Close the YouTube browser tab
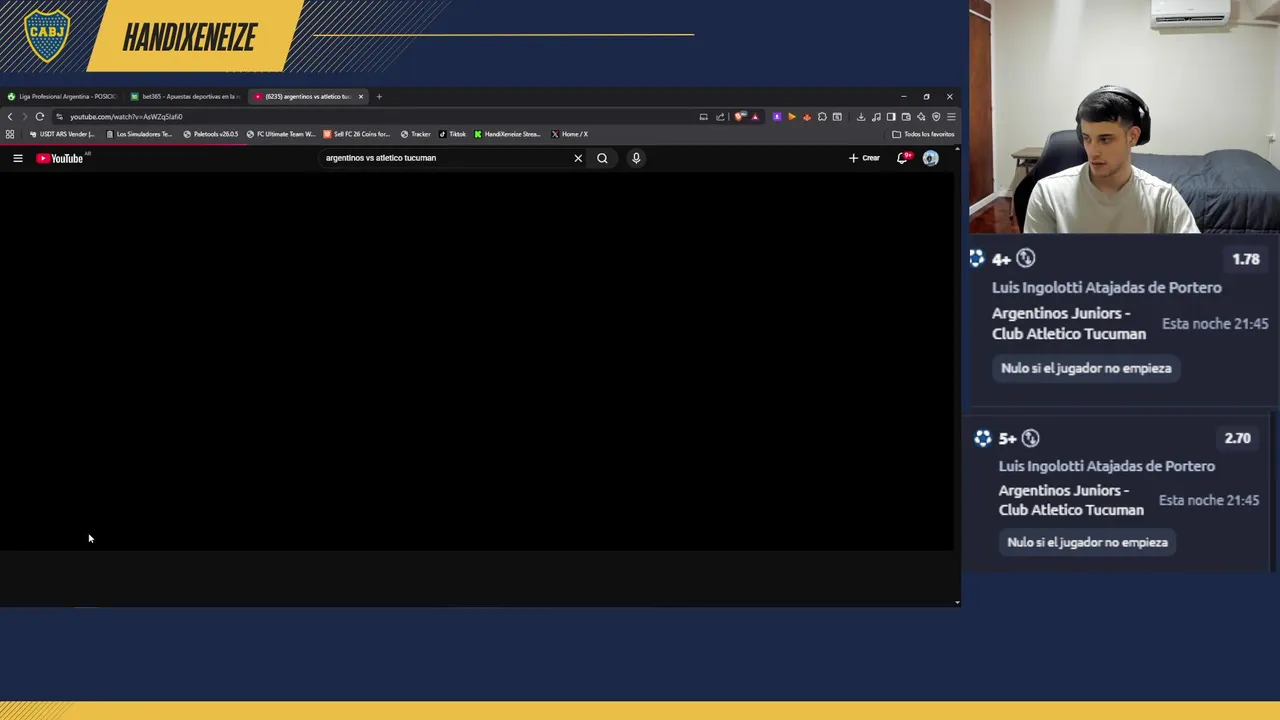Image resolution: width=1280 pixels, height=720 pixels. tap(361, 97)
